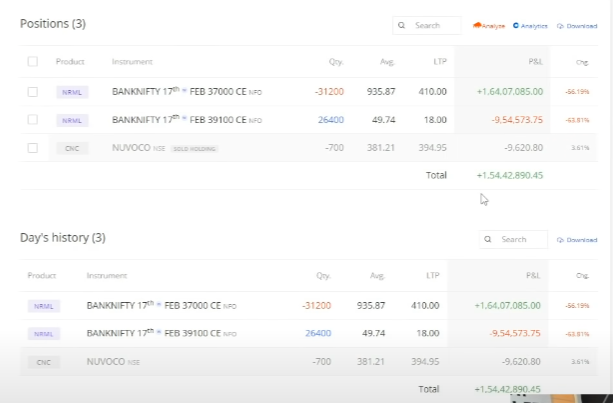The height and width of the screenshot is (403, 613).
Task: Click -31200 quantity in Day's history
Action: point(316,305)
